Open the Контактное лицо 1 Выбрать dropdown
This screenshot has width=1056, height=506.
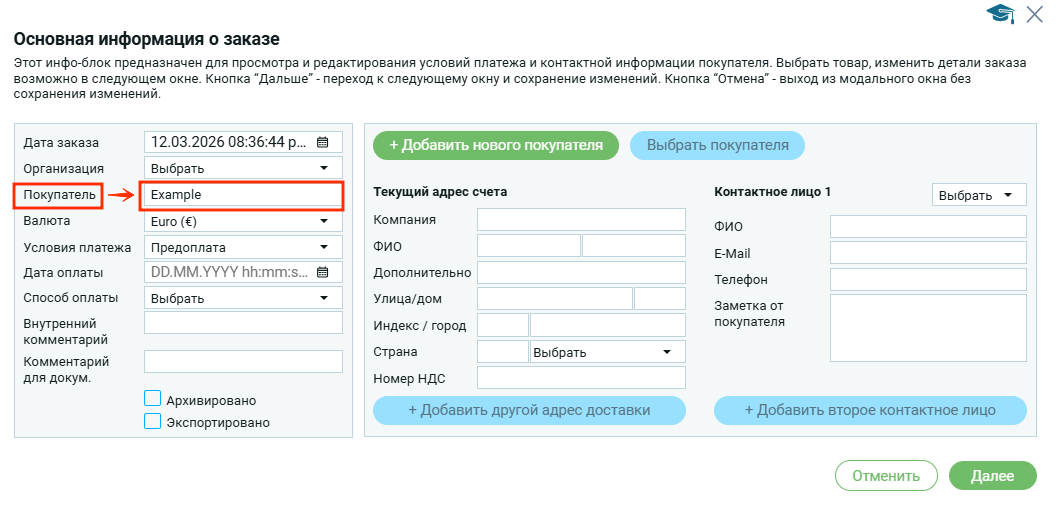978,195
